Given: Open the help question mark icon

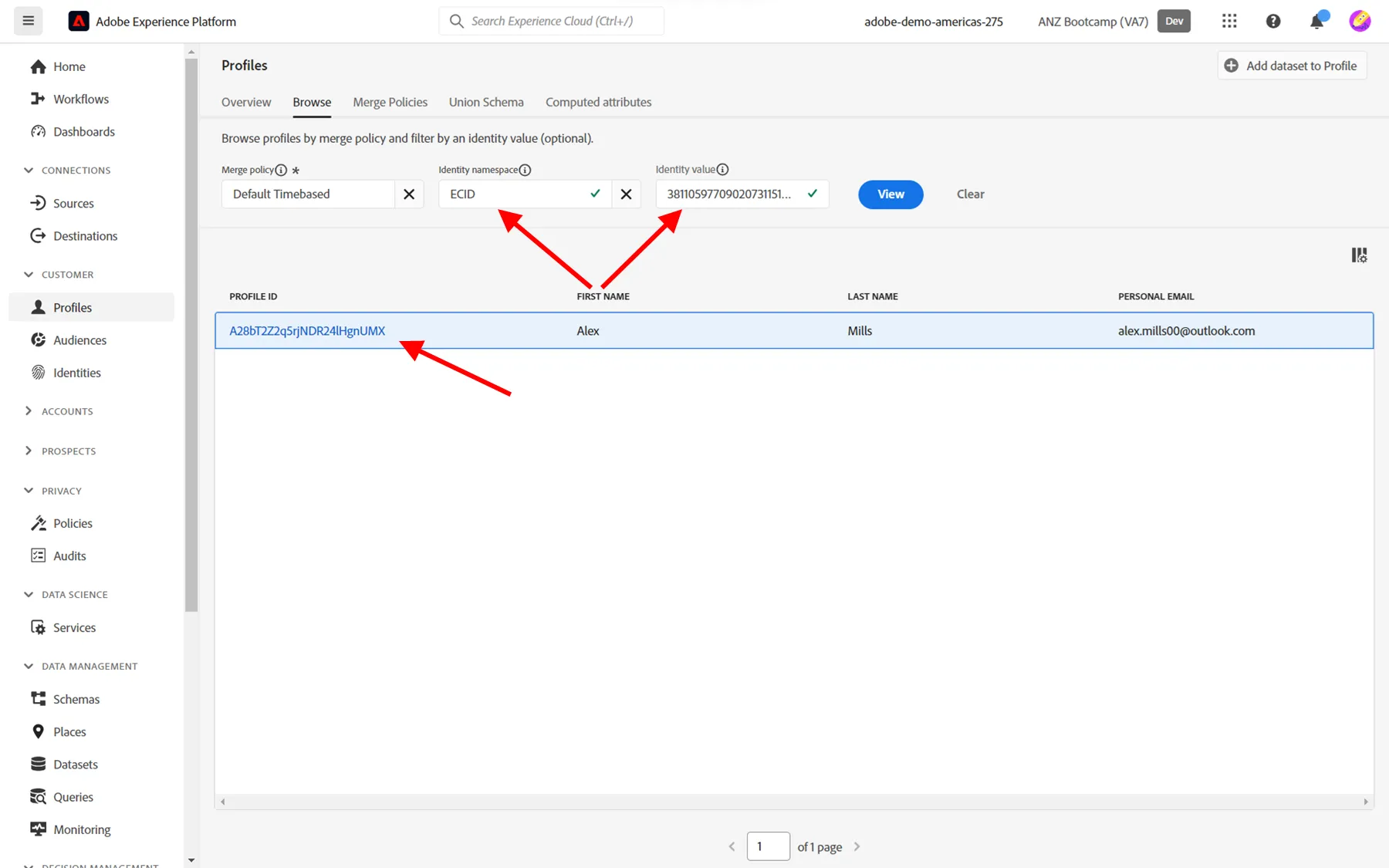Looking at the screenshot, I should pyautogui.click(x=1273, y=22).
